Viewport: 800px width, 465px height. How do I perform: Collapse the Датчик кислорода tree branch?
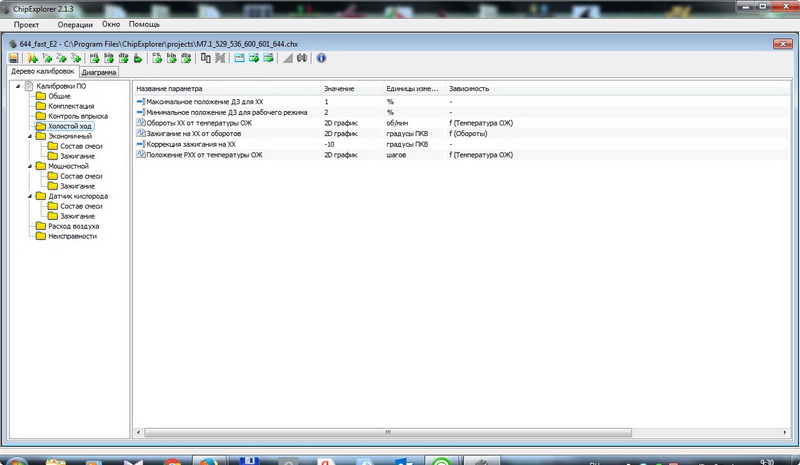31,196
